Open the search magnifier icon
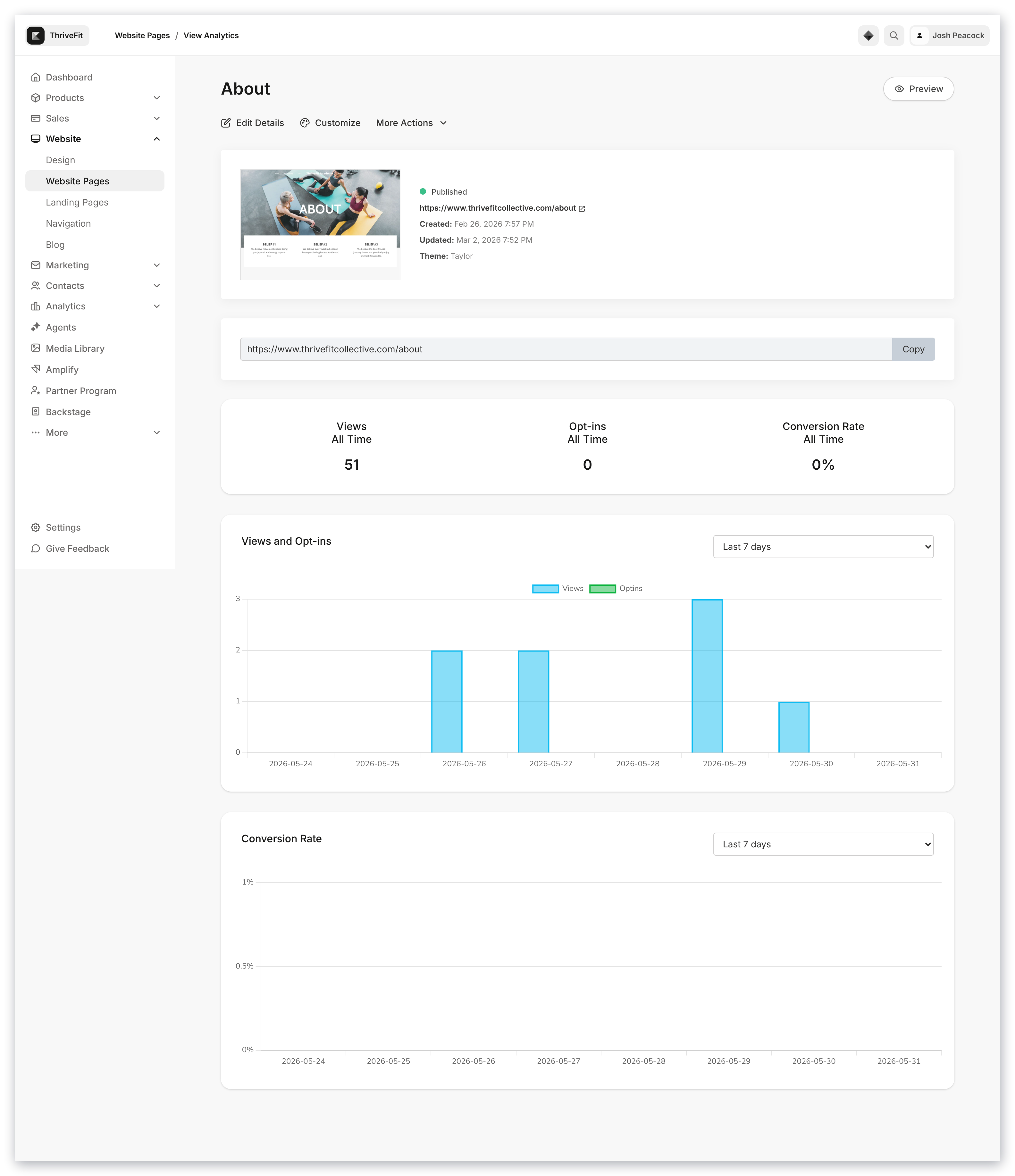Screen dimensions: 1015x1176 [x=893, y=35]
